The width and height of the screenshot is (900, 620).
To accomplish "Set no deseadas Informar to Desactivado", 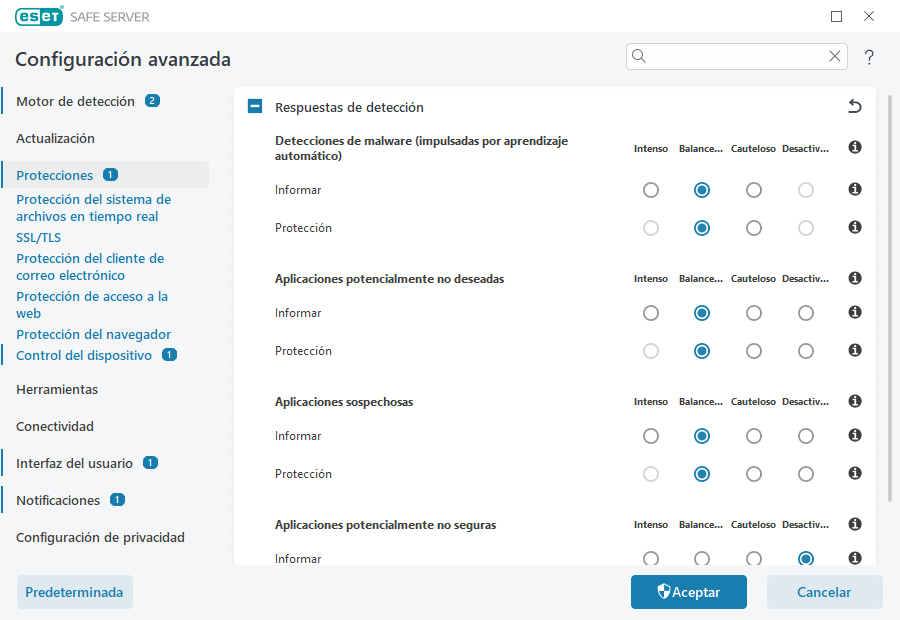I will 805,313.
